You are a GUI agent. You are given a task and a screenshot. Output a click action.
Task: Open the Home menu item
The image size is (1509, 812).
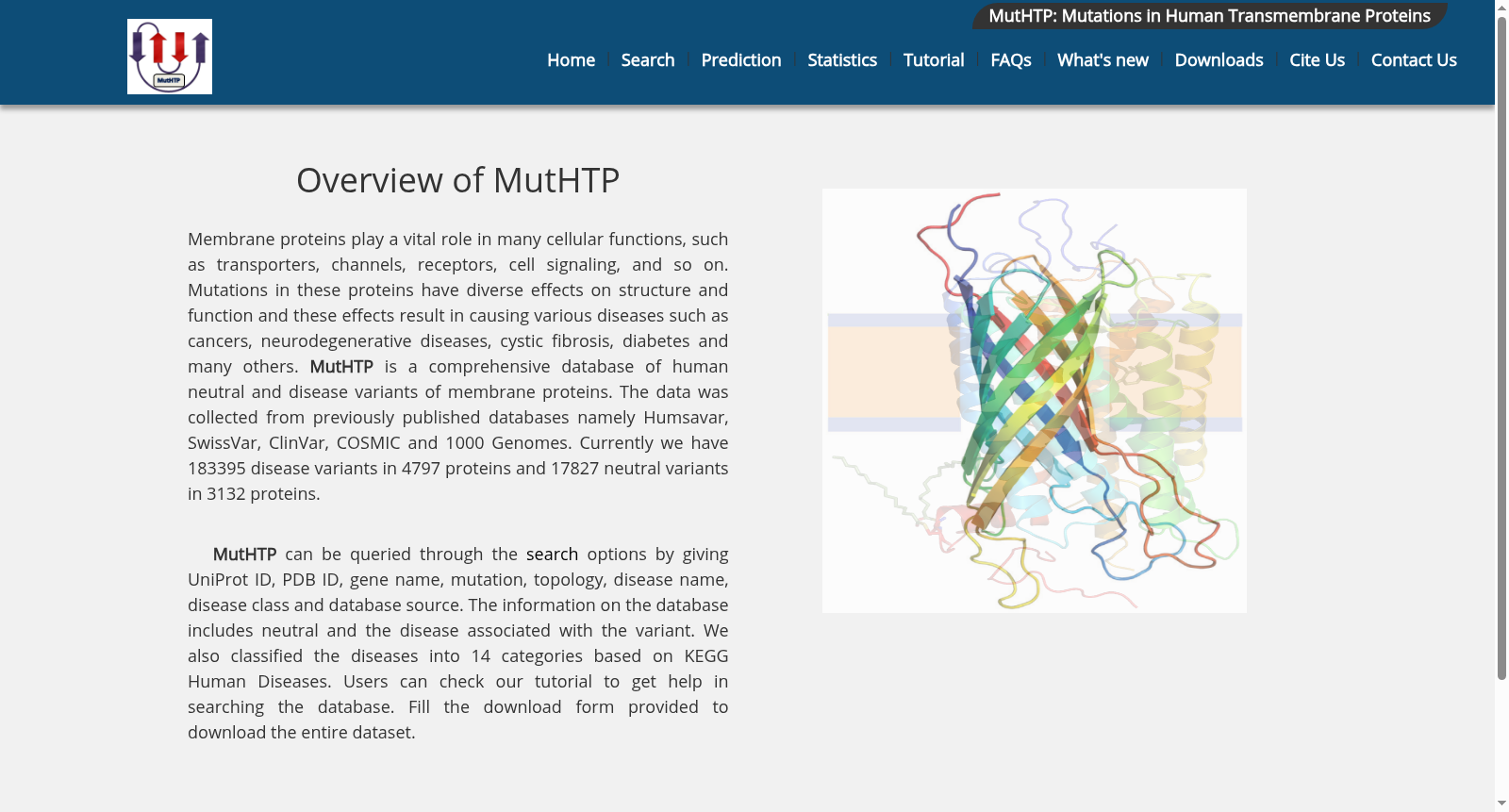pyautogui.click(x=571, y=60)
